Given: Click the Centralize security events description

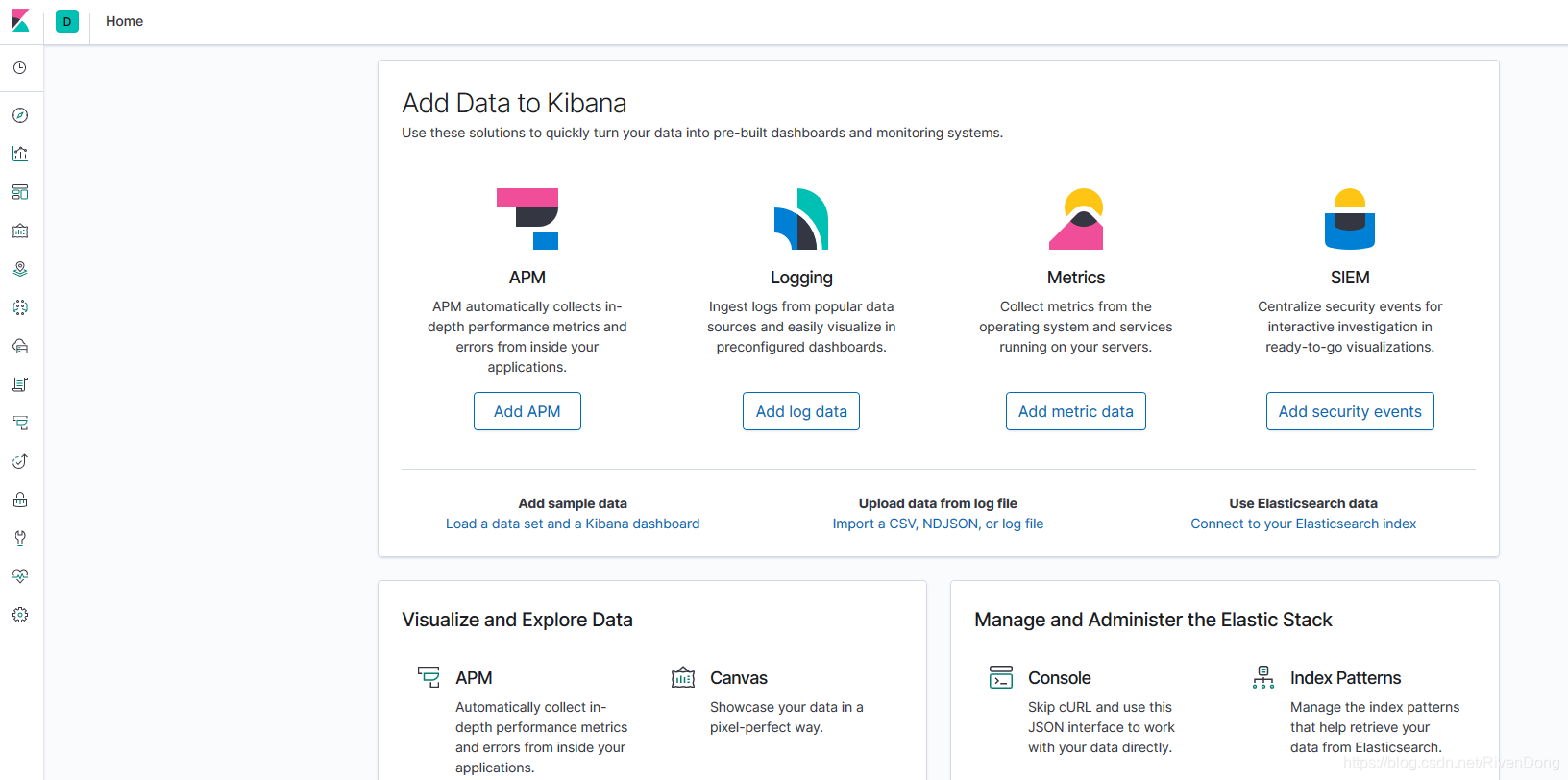Looking at the screenshot, I should click(1350, 327).
